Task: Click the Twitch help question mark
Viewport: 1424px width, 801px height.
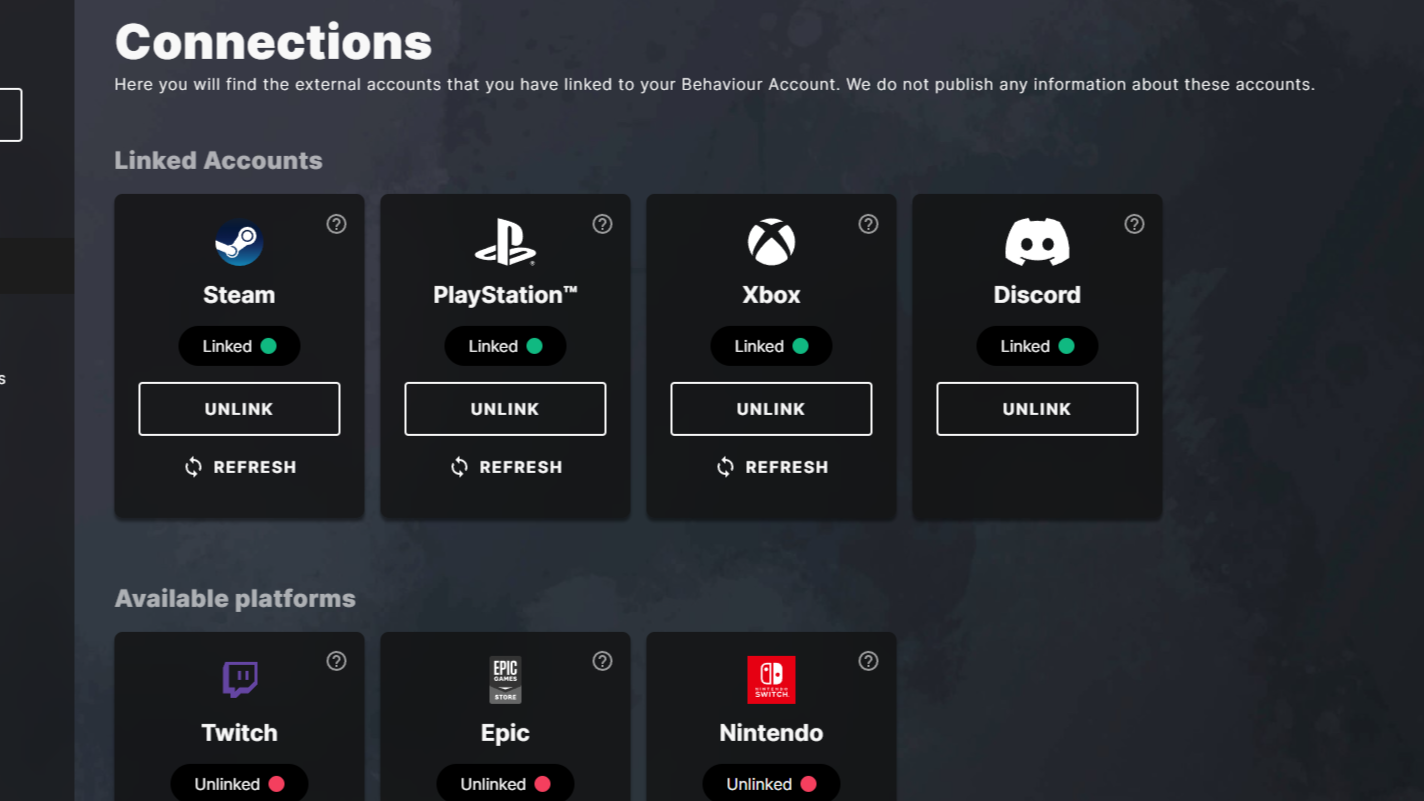Action: [336, 661]
